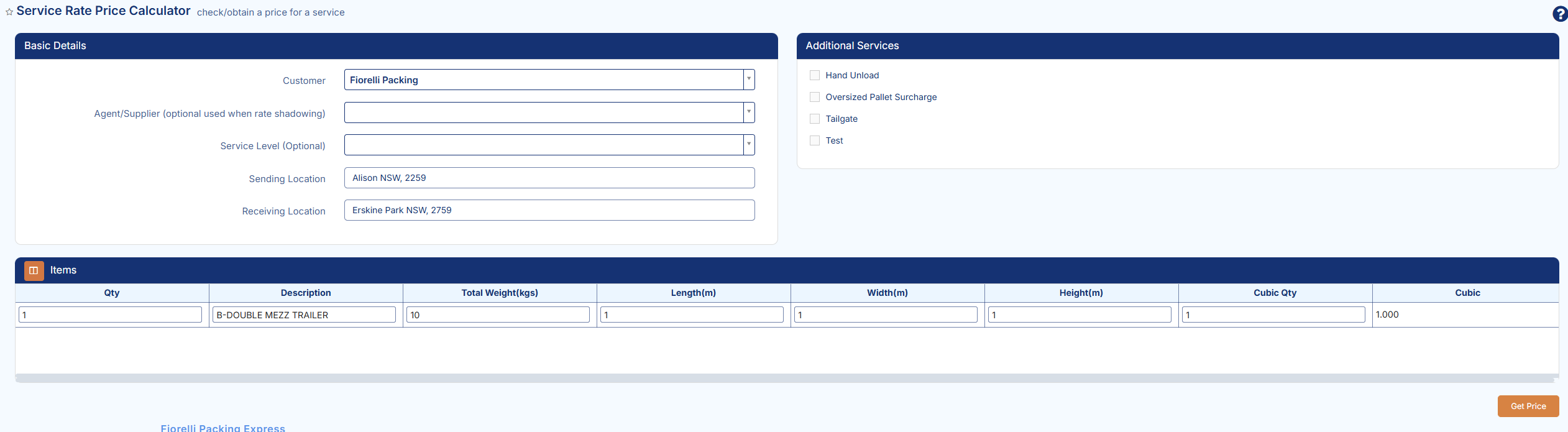Open the Customer dropdown arrow
This screenshot has height=432, width=1568.
pos(748,80)
